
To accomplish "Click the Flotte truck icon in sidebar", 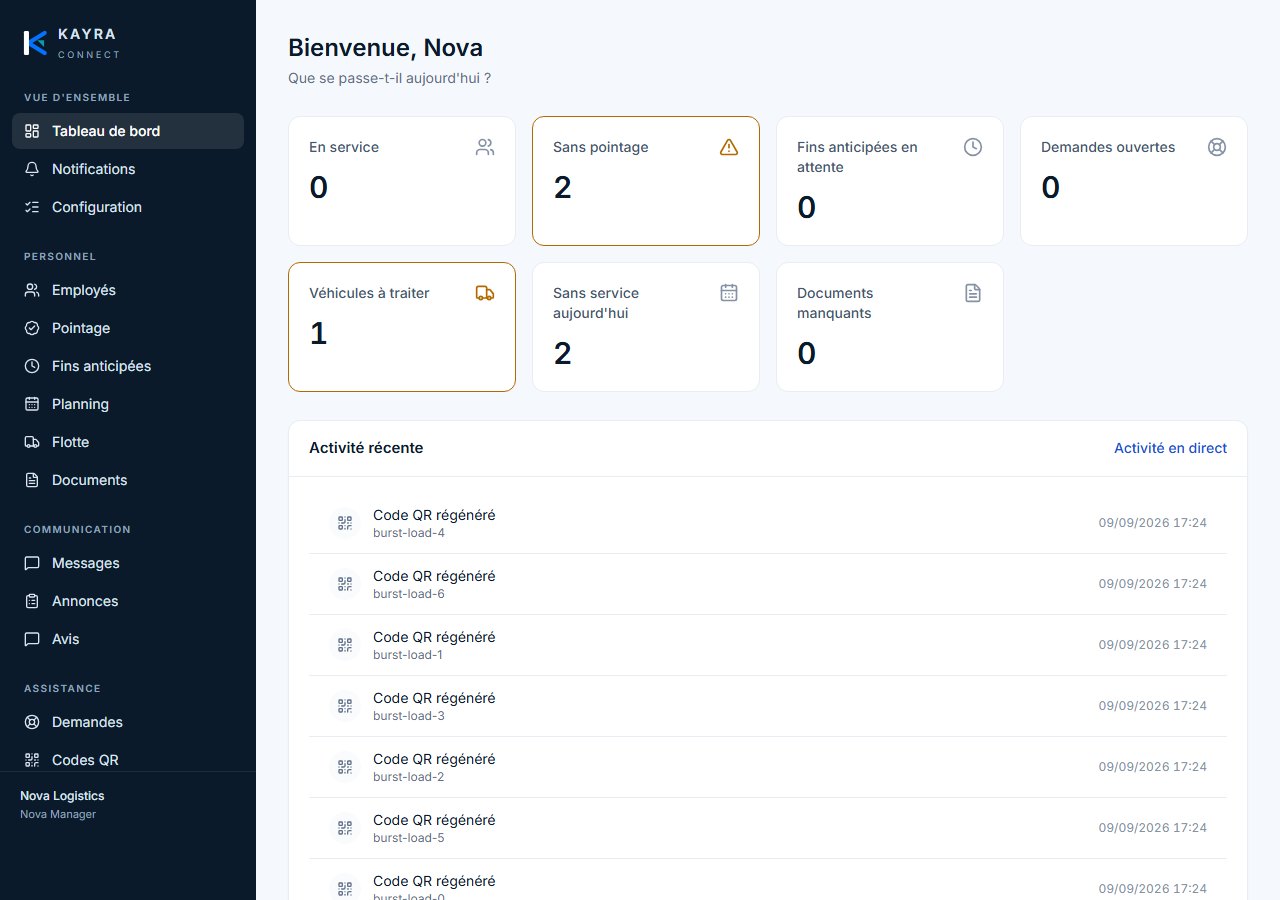I will click(x=32, y=442).
